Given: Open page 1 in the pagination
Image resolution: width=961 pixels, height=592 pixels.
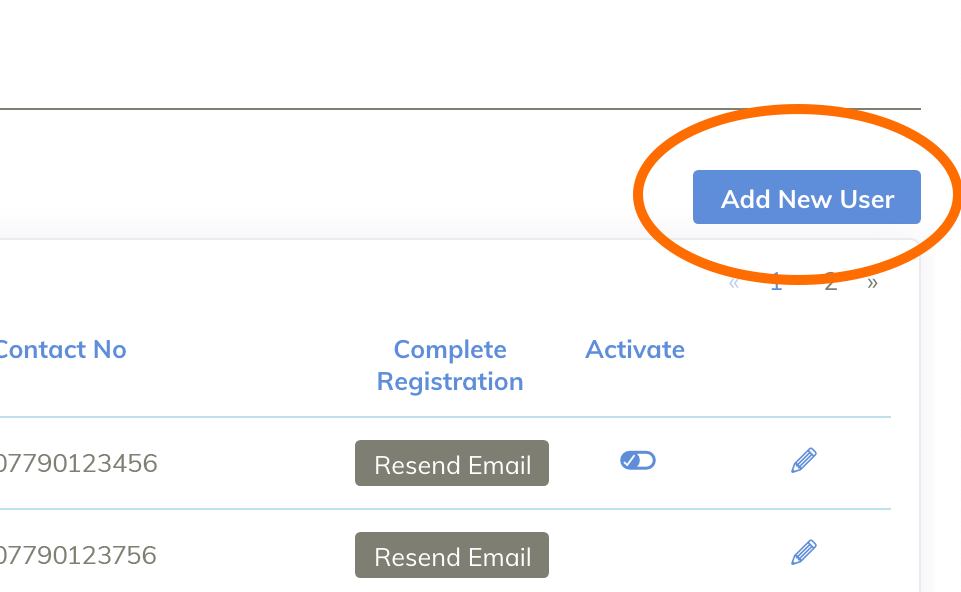Looking at the screenshot, I should click(x=776, y=283).
